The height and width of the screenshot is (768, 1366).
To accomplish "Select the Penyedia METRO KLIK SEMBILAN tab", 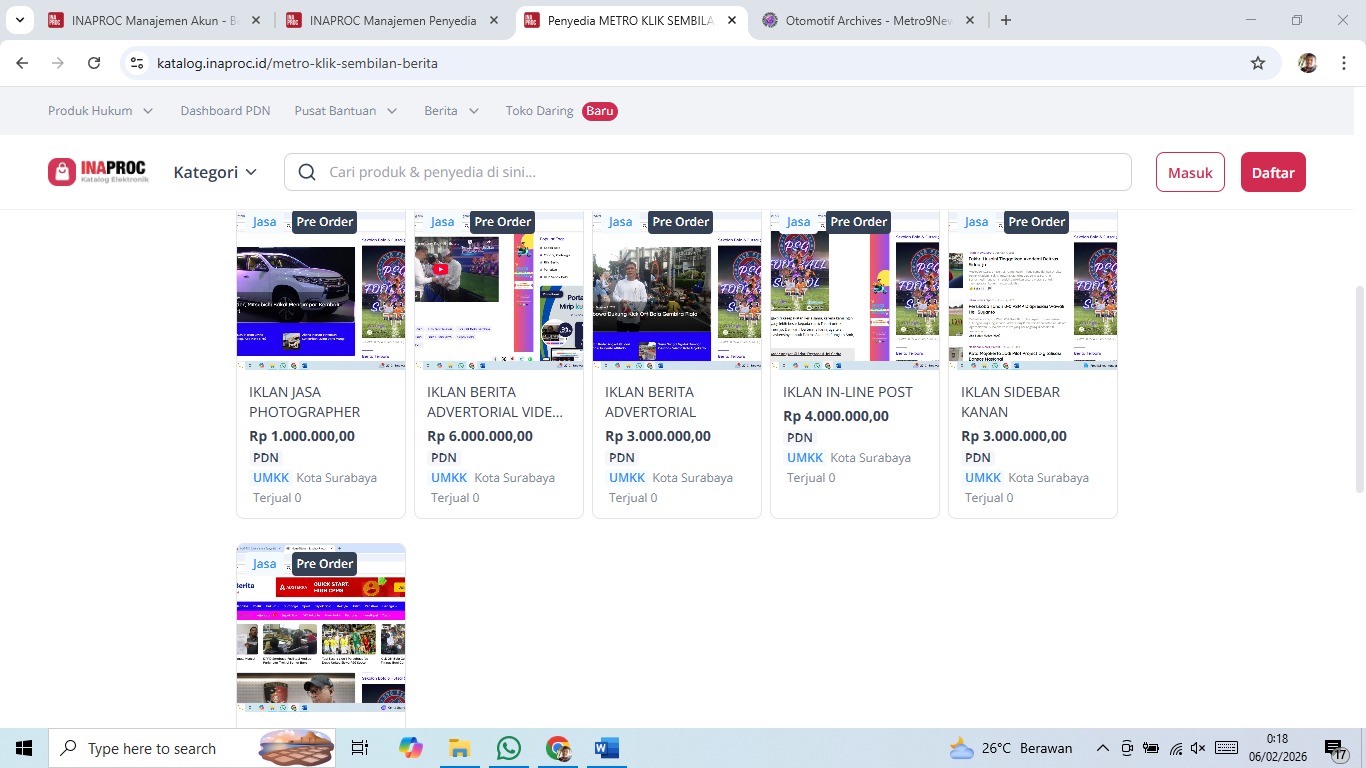I will [x=631, y=20].
